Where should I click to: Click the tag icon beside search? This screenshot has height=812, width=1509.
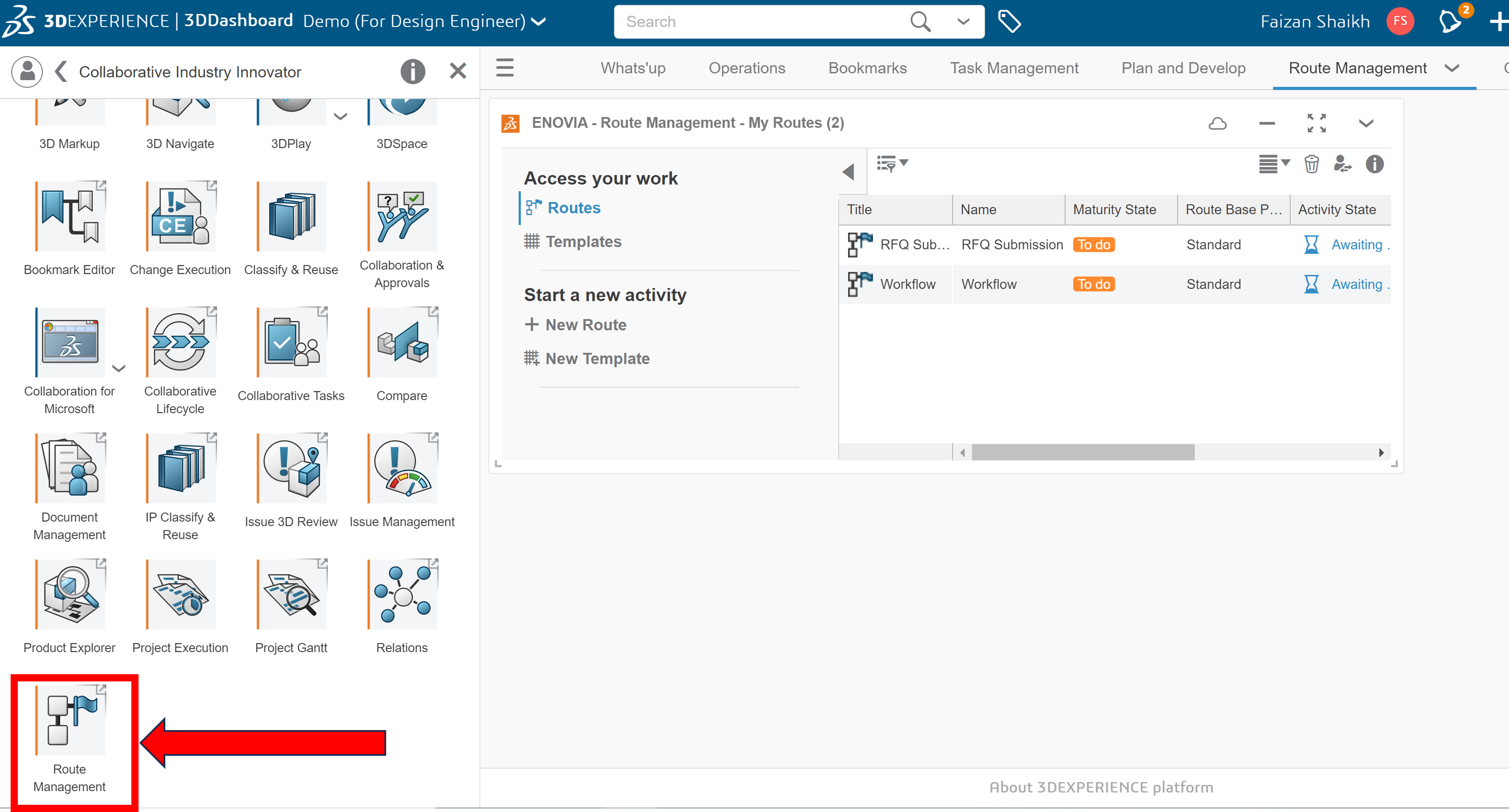(x=1009, y=22)
